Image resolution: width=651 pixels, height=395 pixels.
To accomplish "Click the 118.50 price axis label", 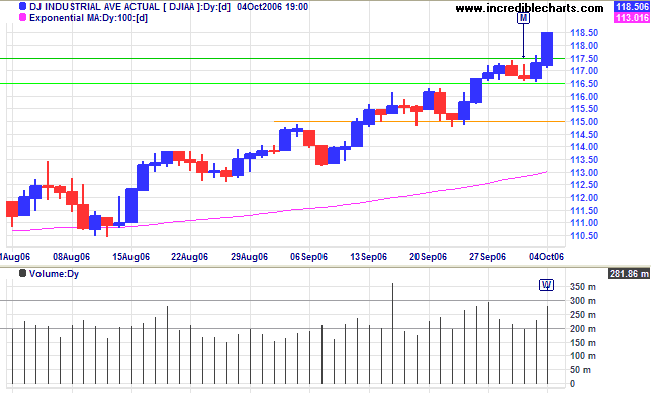I will [x=584, y=33].
